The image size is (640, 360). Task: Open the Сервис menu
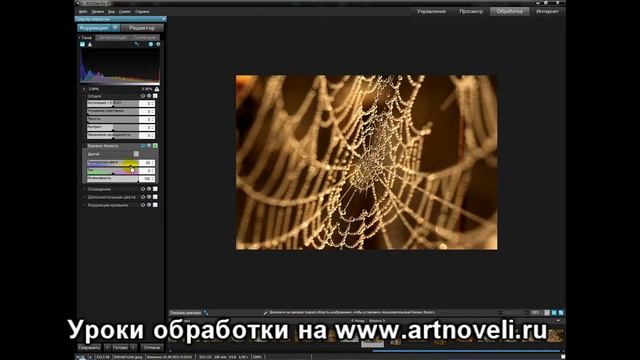(124, 12)
